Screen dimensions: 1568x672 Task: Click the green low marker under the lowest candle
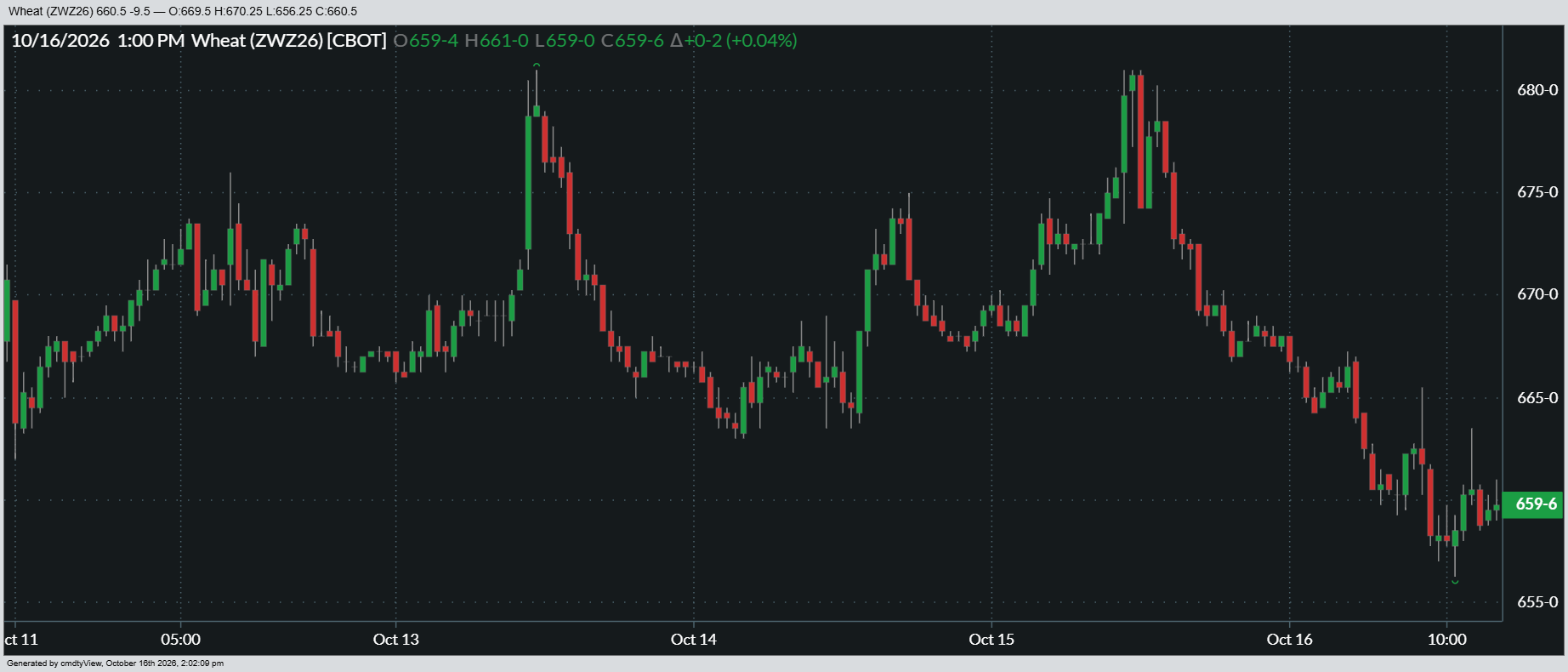tap(1455, 582)
